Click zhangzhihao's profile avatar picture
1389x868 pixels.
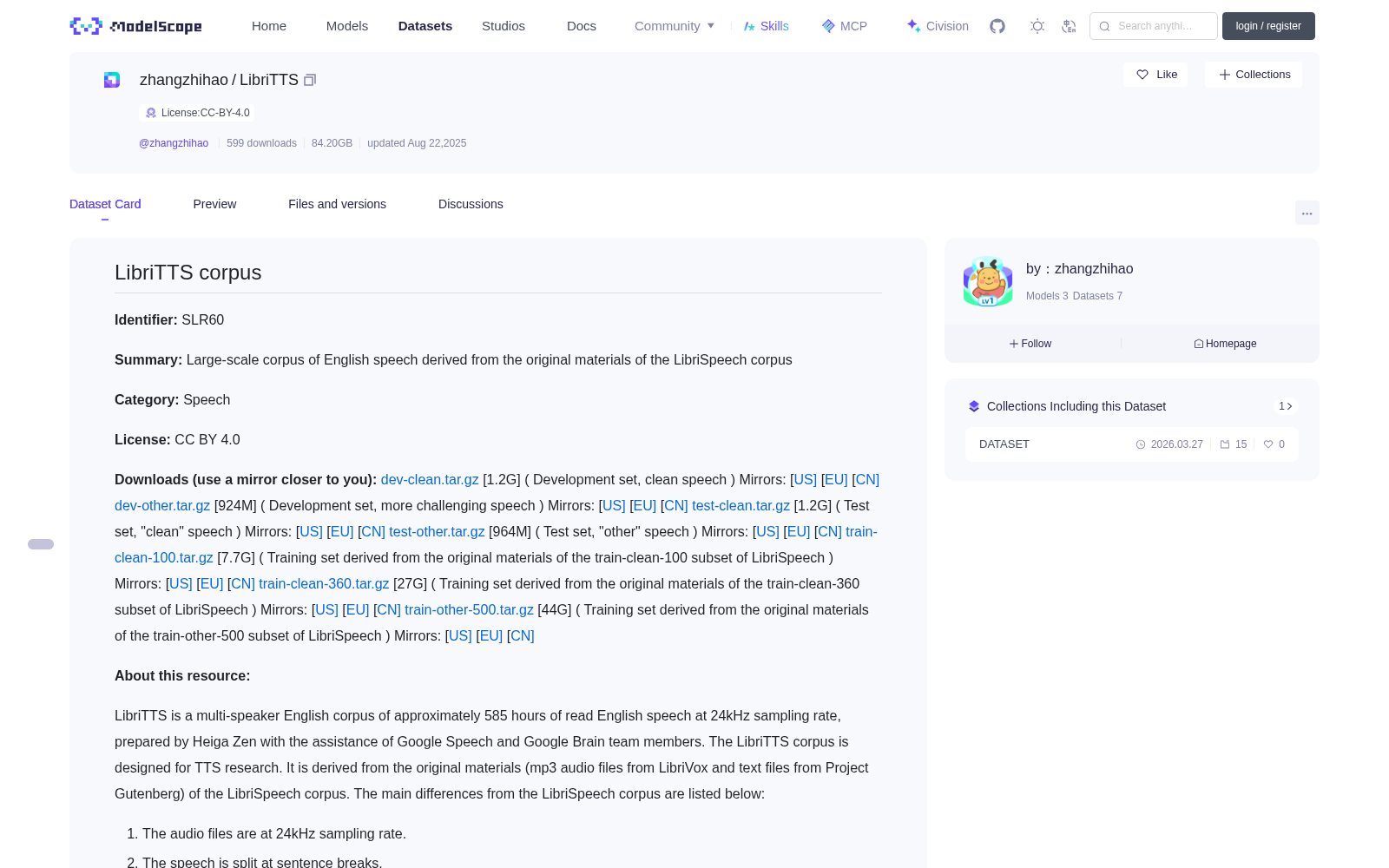pyautogui.click(x=988, y=281)
